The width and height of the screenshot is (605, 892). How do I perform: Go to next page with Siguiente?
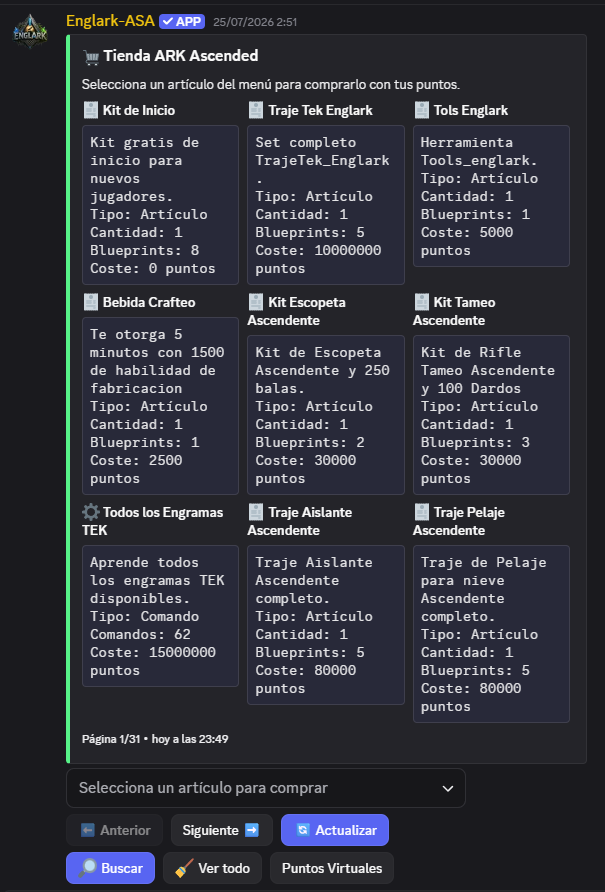pos(222,830)
